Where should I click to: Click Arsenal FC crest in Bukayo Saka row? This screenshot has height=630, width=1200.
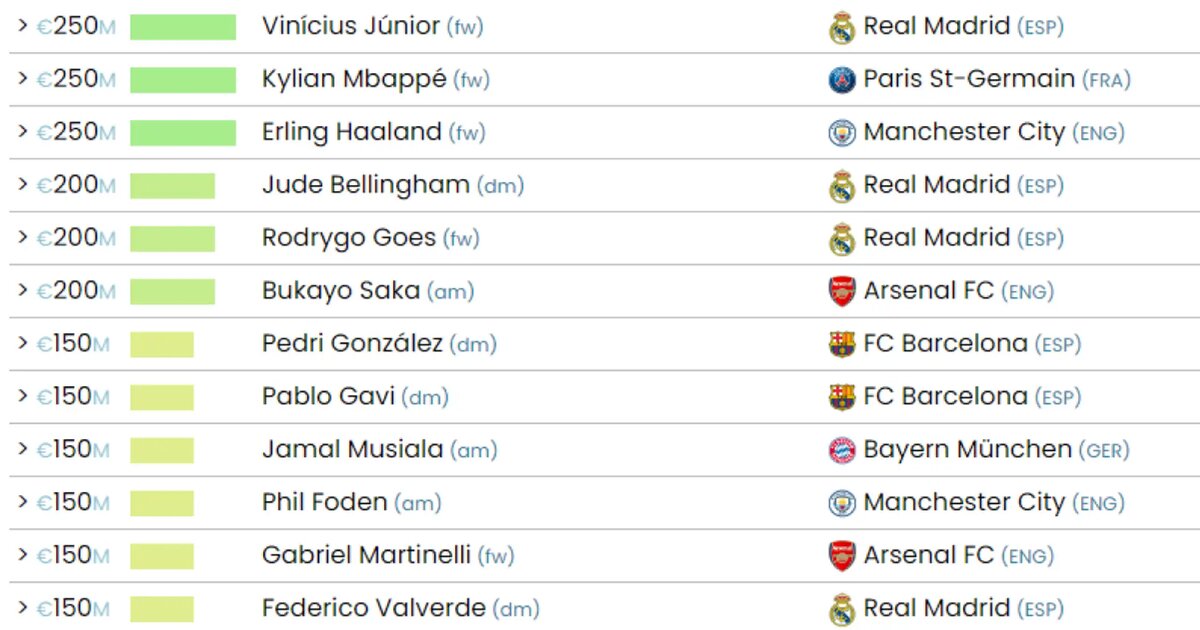pos(842,291)
